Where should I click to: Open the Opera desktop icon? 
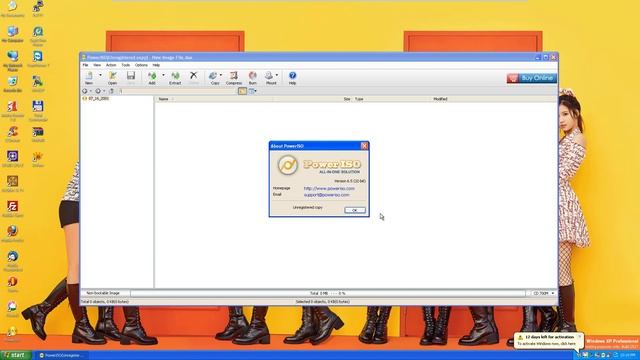click(13, 284)
